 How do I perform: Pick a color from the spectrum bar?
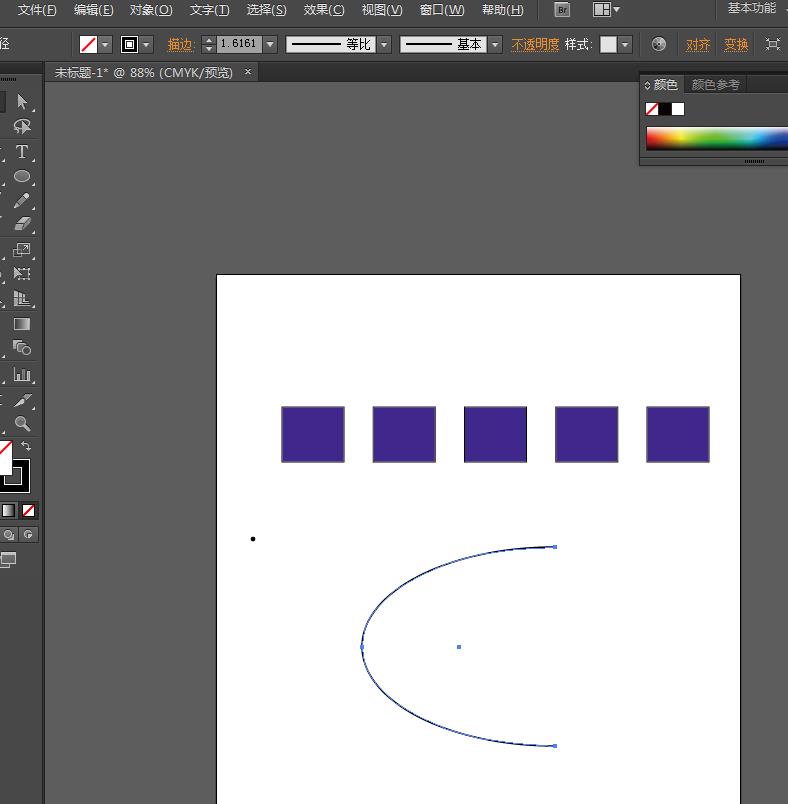click(x=717, y=138)
